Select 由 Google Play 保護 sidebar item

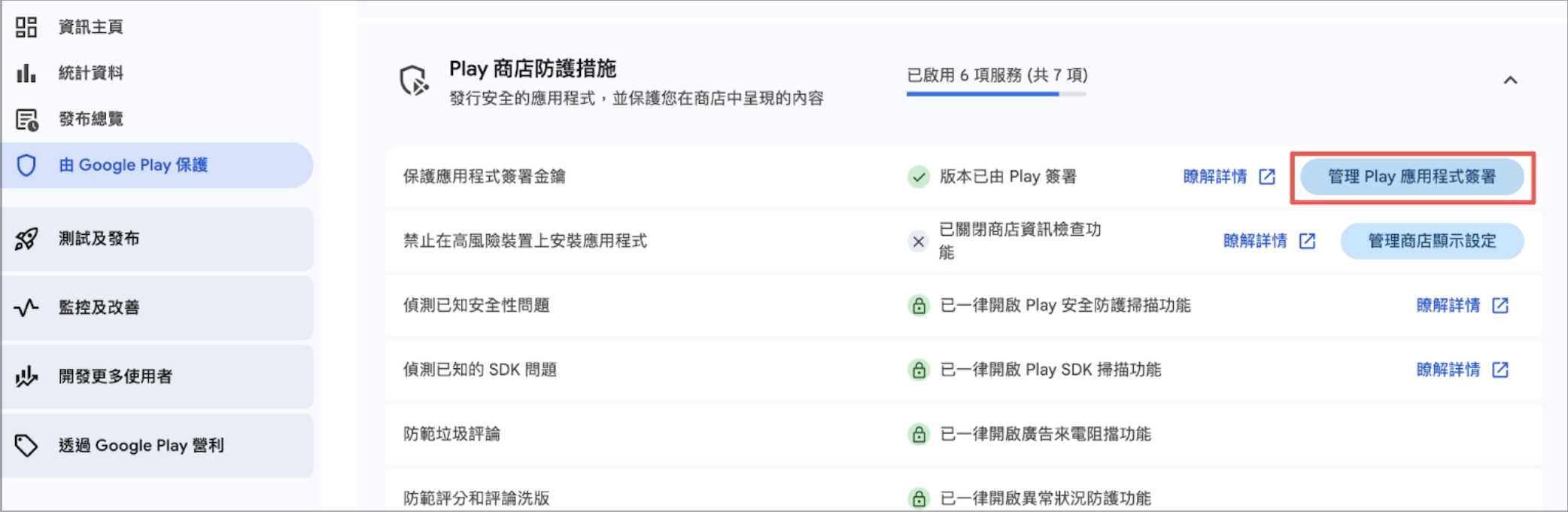pos(157,165)
